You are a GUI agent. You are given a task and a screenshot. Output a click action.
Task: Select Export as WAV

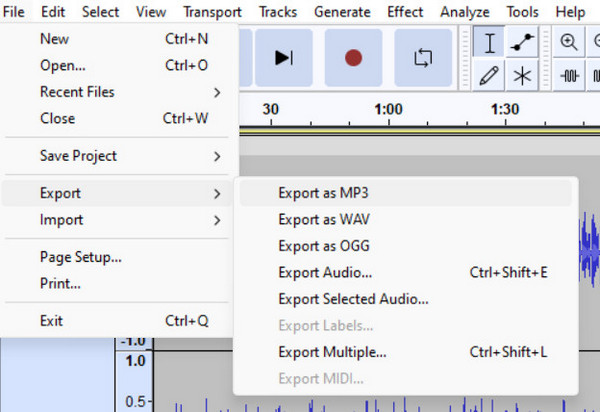[x=315, y=219]
